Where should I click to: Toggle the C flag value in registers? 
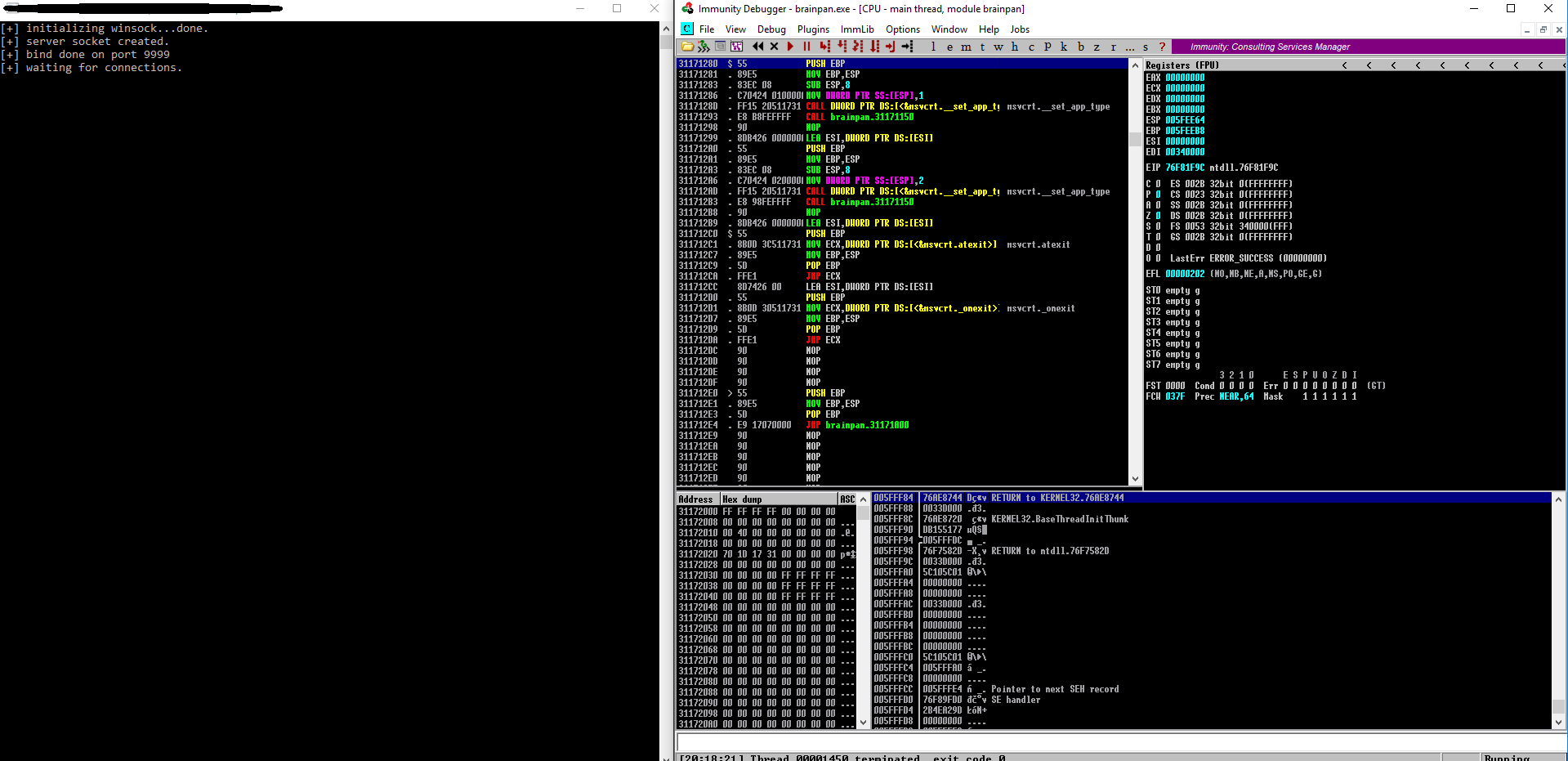(1158, 184)
